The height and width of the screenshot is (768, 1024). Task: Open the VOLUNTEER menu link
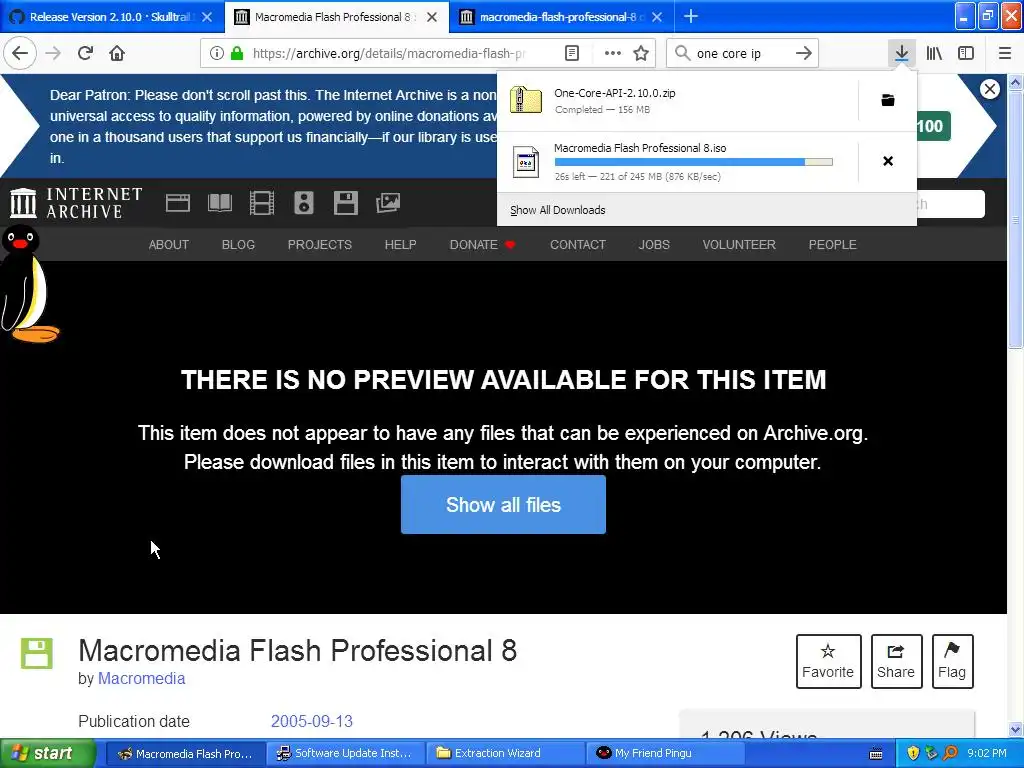739,245
